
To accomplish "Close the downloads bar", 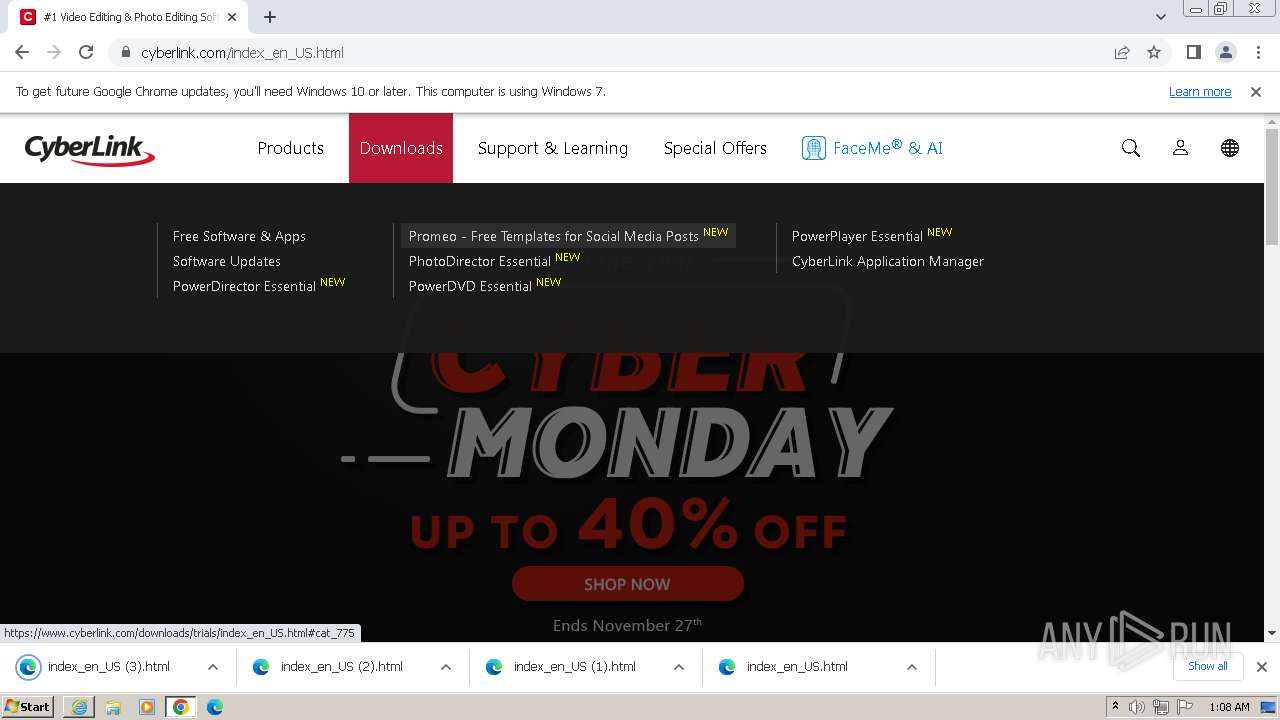I will pos(1262,666).
